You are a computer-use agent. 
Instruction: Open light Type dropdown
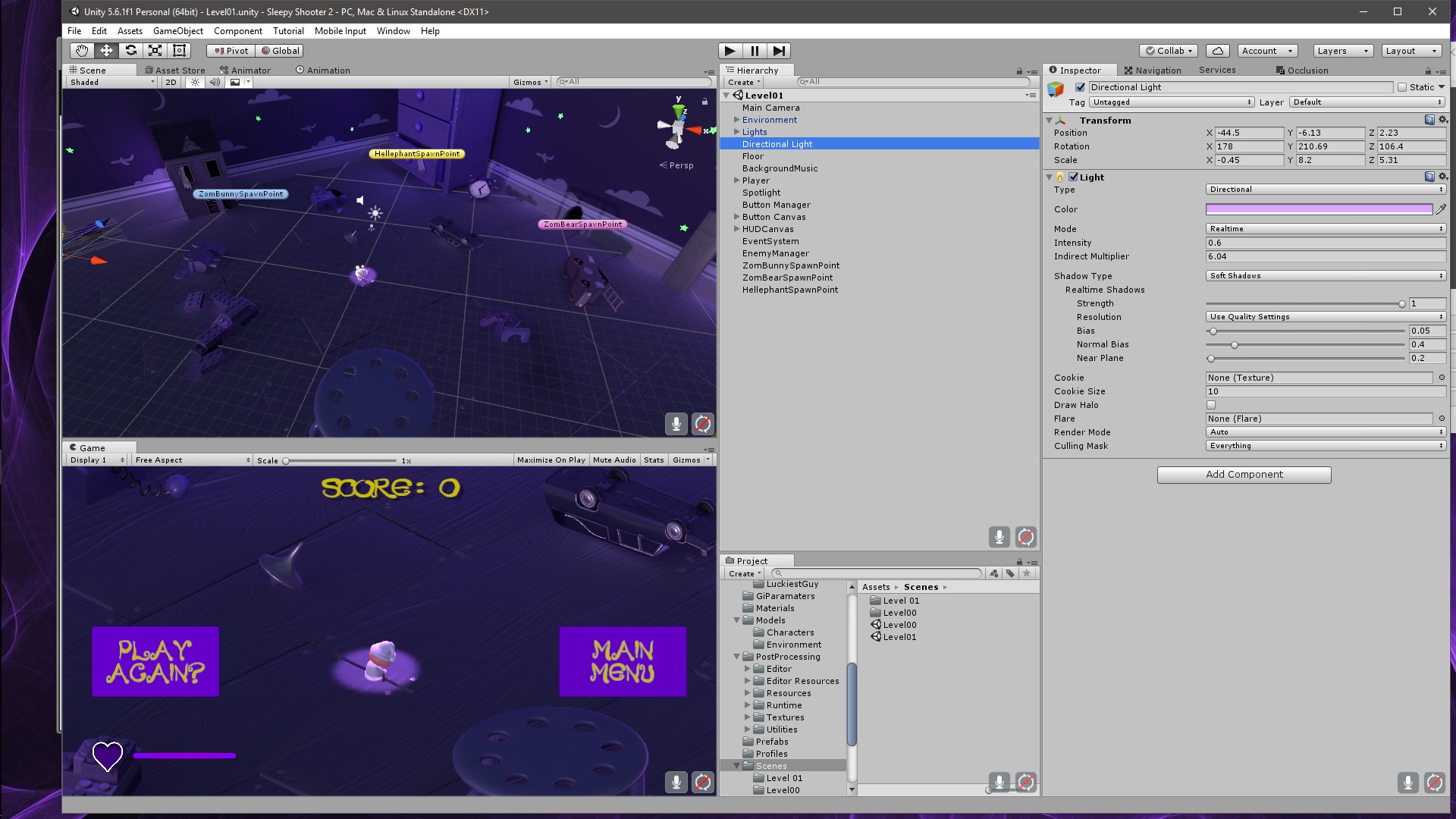pos(1326,190)
